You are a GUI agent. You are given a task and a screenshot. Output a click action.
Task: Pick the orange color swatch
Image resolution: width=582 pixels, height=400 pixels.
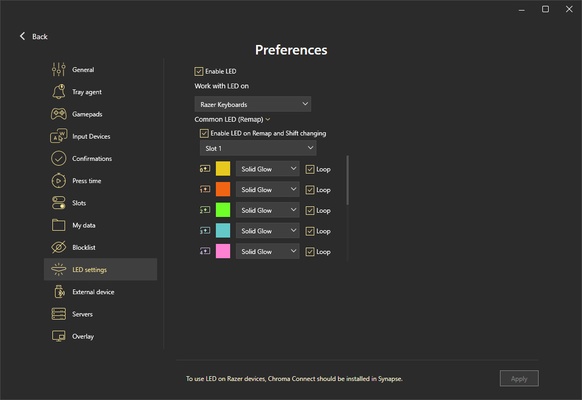tap(223, 189)
